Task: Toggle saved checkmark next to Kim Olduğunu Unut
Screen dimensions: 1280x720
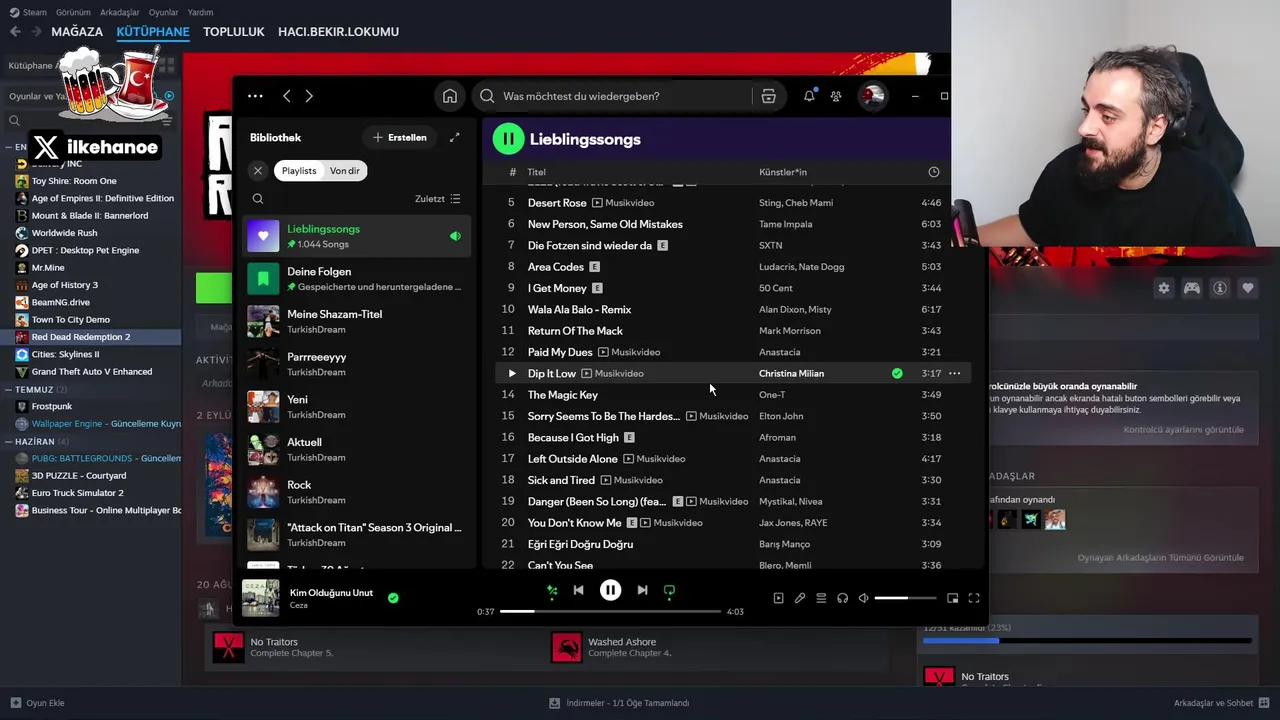Action: coord(393,598)
